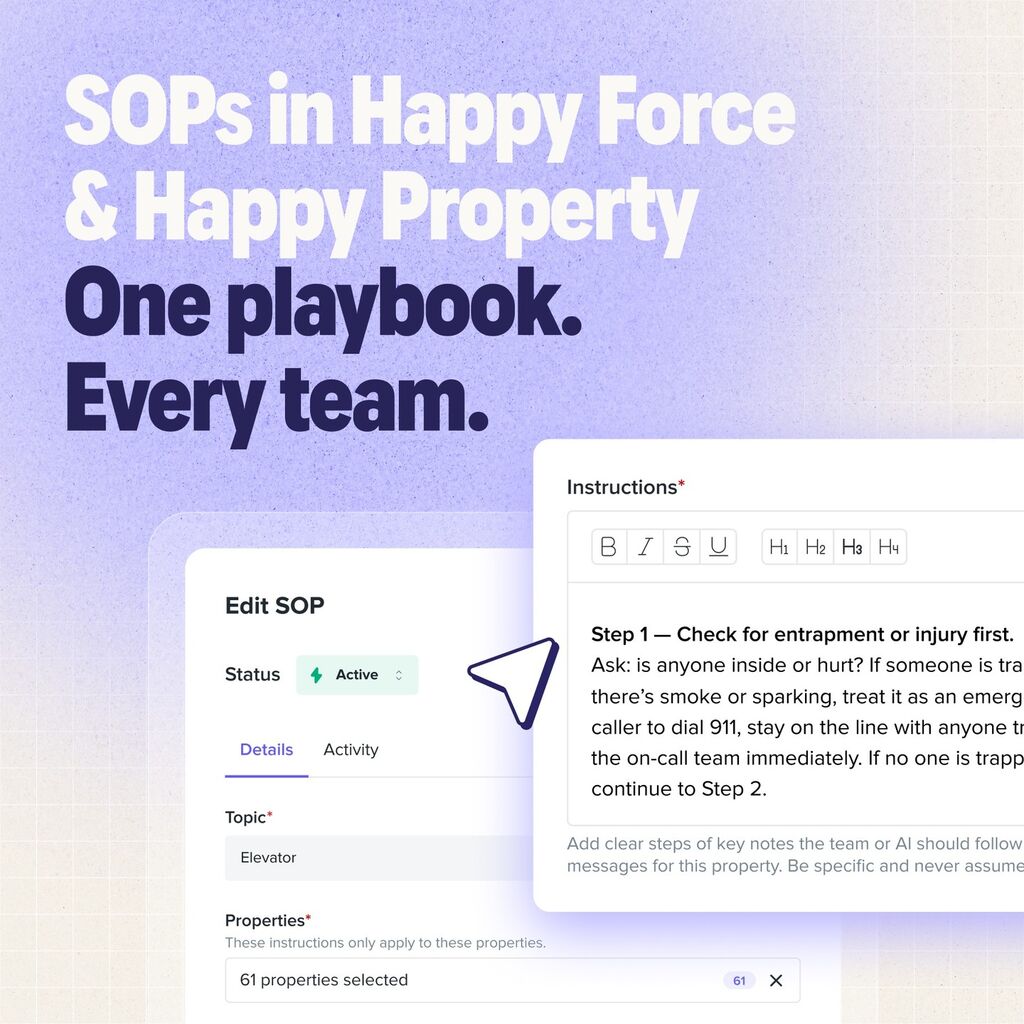
Task: Click the 'continue to Step 2.' text
Action: point(679,789)
